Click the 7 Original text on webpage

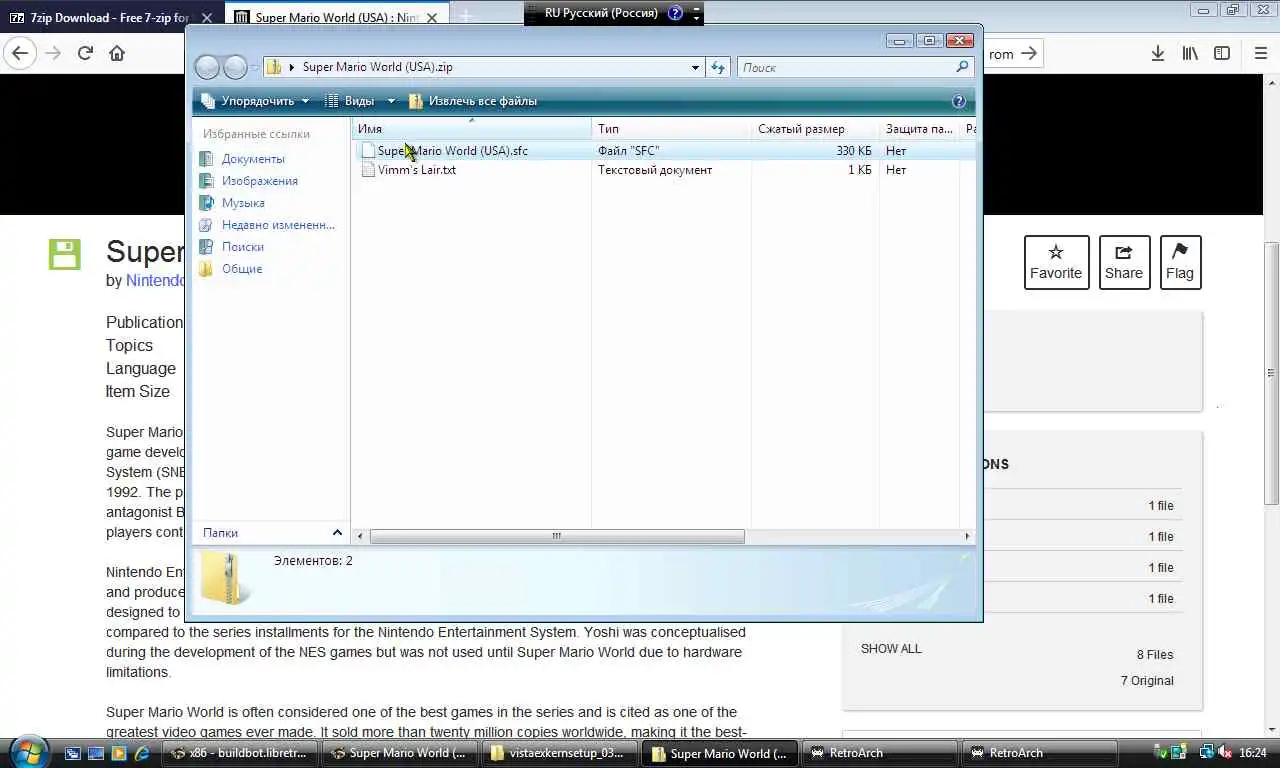tap(1147, 681)
